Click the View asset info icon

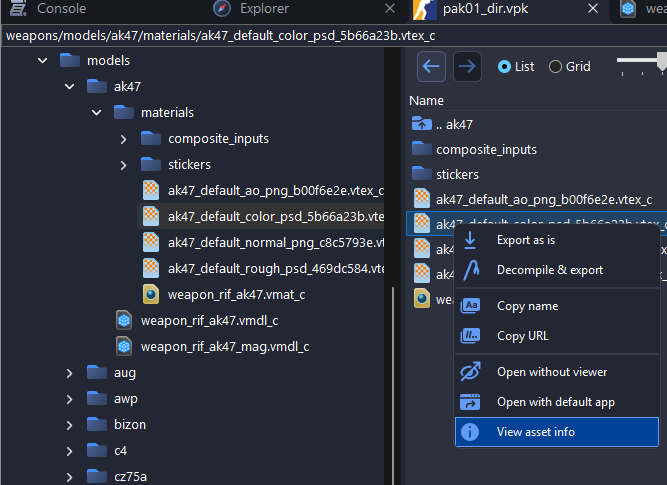point(470,432)
